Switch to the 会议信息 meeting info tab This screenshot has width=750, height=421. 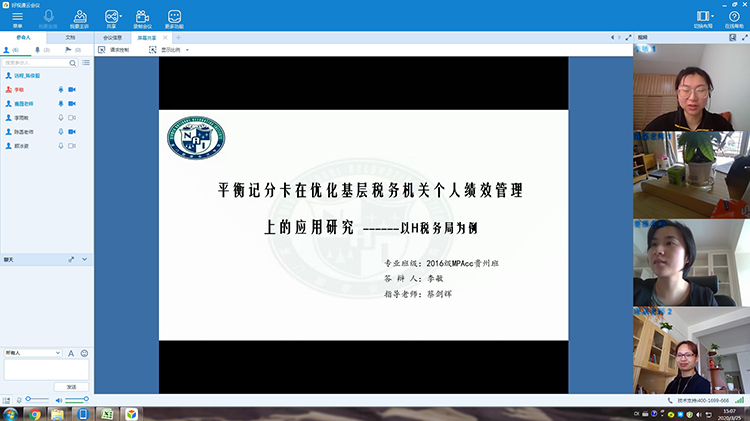click(114, 37)
